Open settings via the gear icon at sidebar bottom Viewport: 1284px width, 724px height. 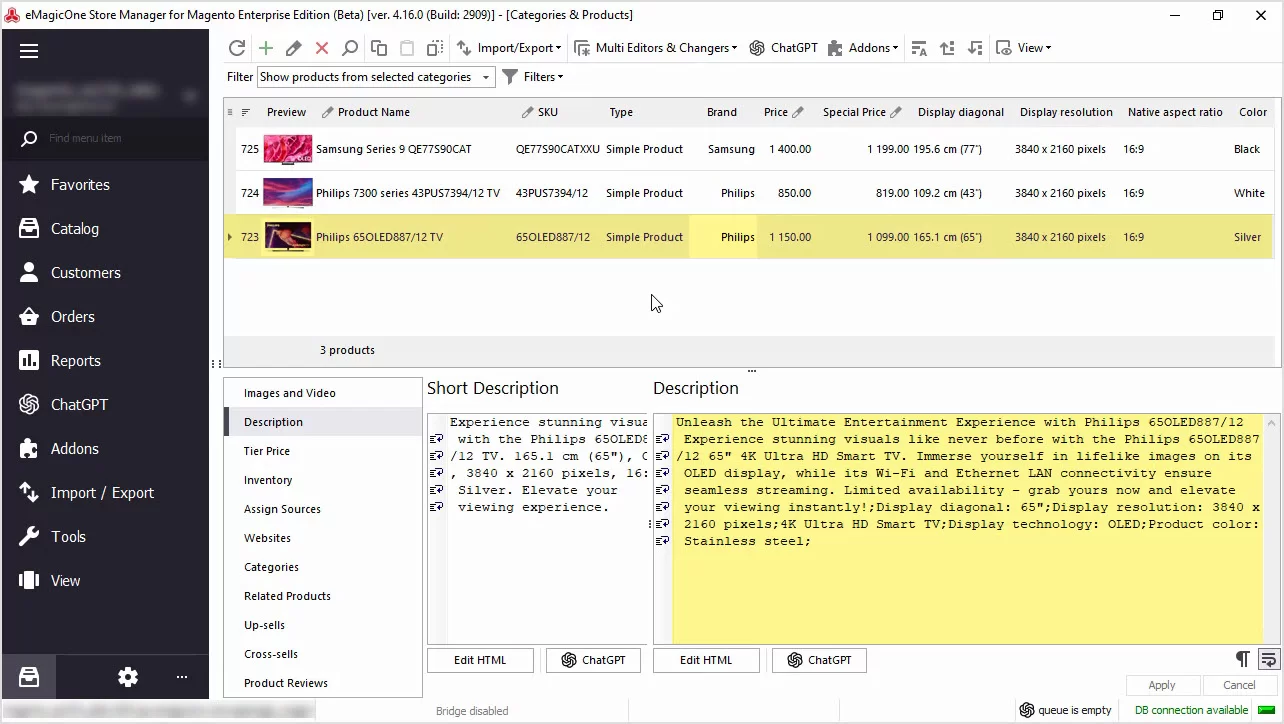pyautogui.click(x=128, y=677)
